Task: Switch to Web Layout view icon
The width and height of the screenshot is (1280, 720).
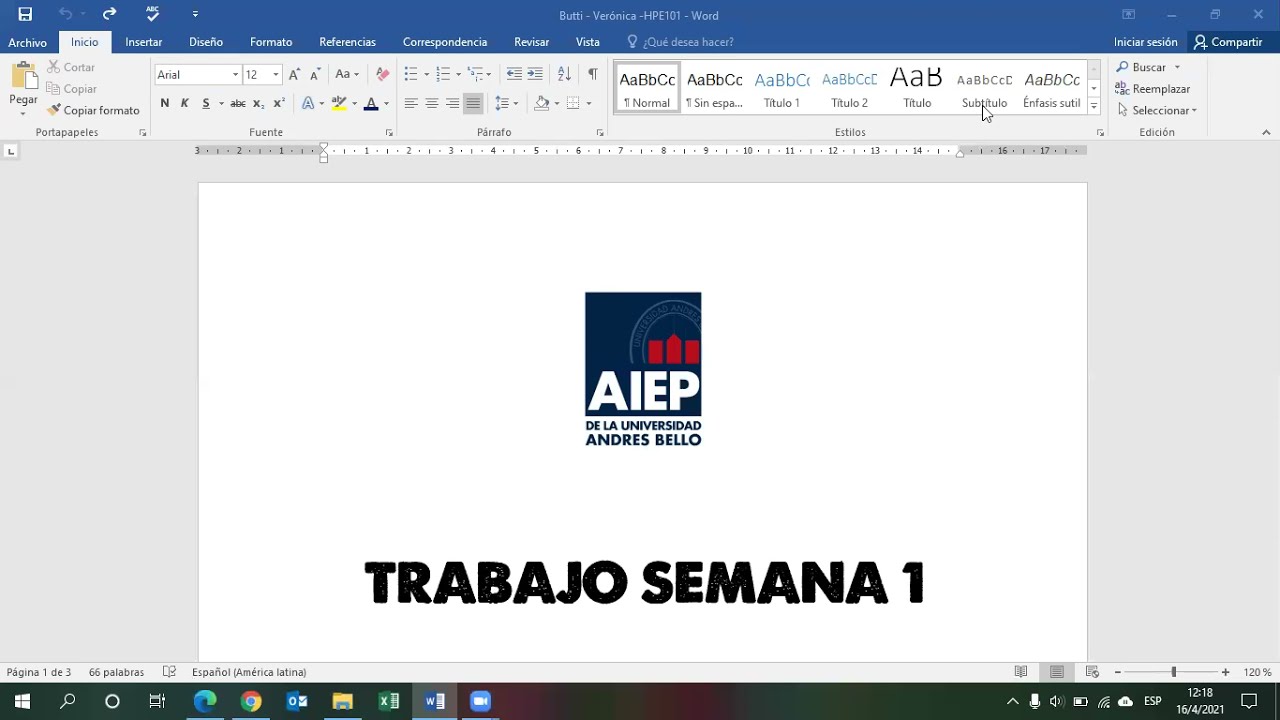Action: [x=1092, y=672]
